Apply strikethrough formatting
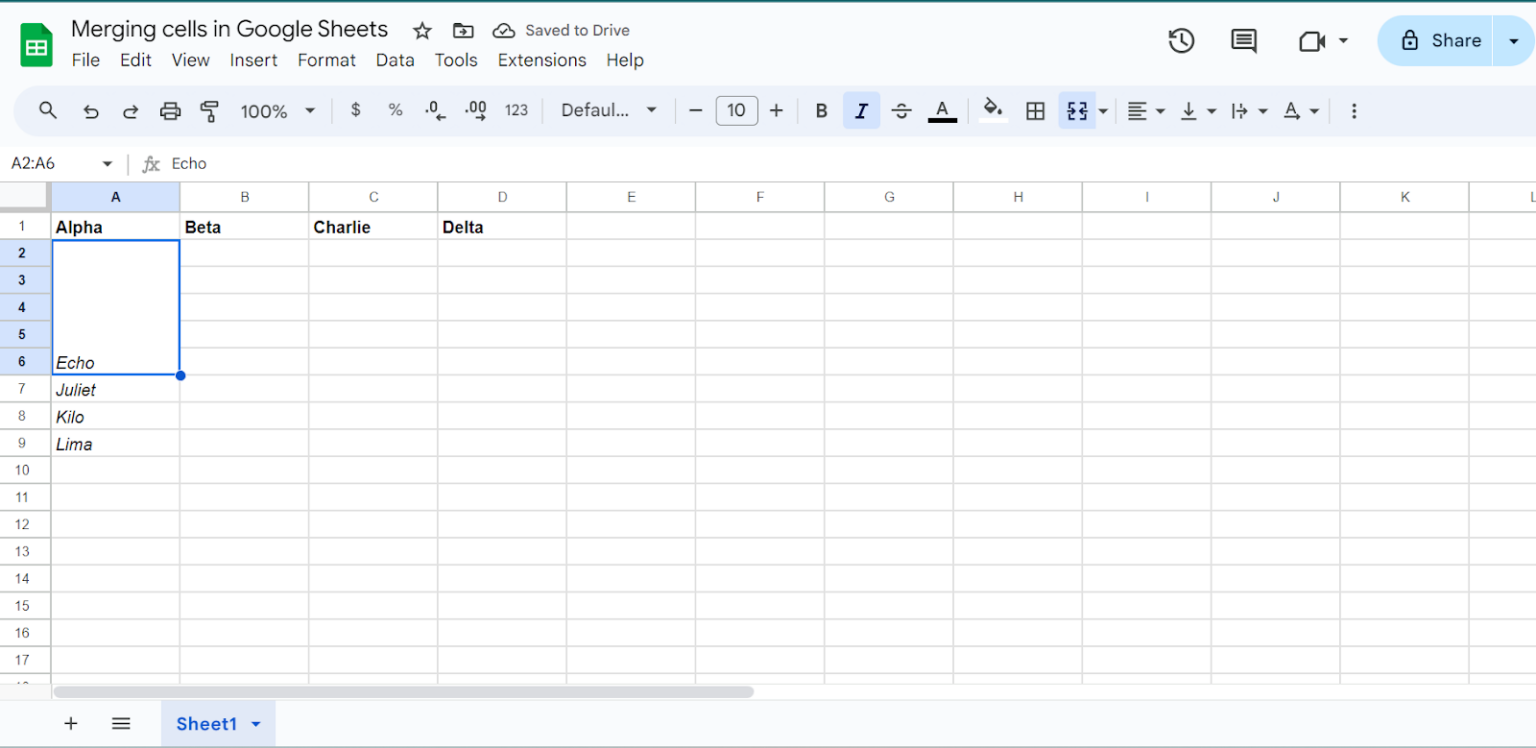This screenshot has height=748, width=1536. pyautogui.click(x=901, y=110)
